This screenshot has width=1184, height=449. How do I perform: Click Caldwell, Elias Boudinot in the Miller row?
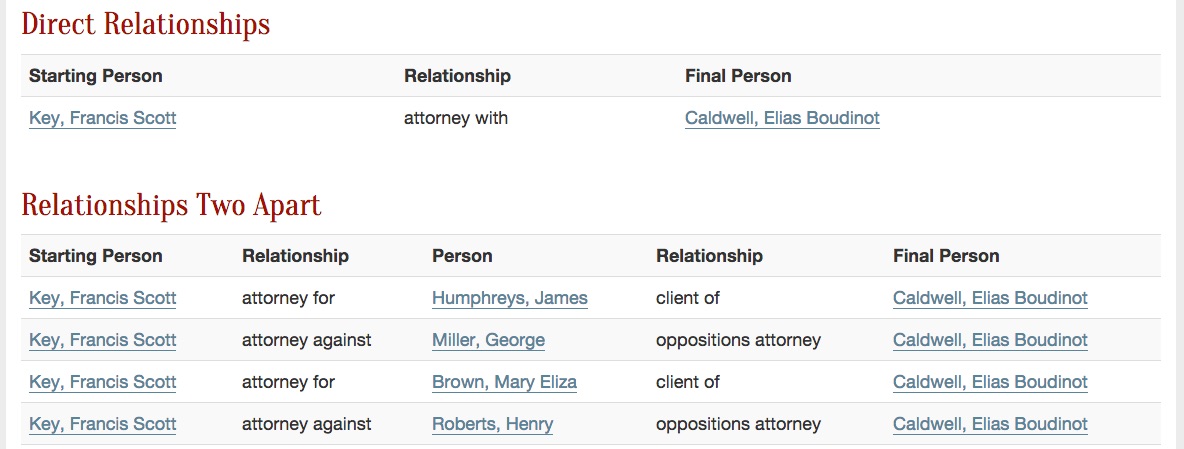pos(990,340)
